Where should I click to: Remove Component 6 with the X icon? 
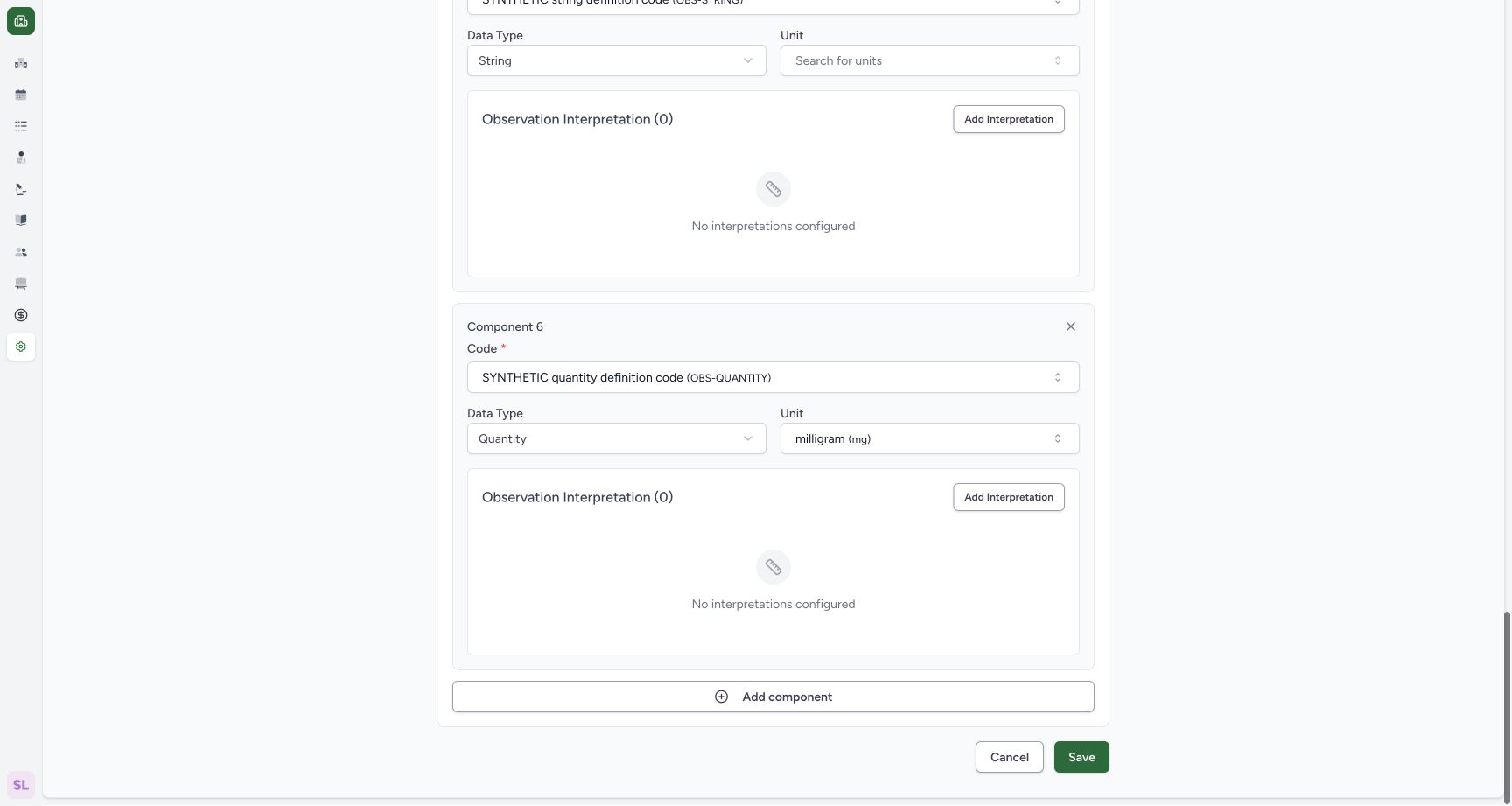1071,326
